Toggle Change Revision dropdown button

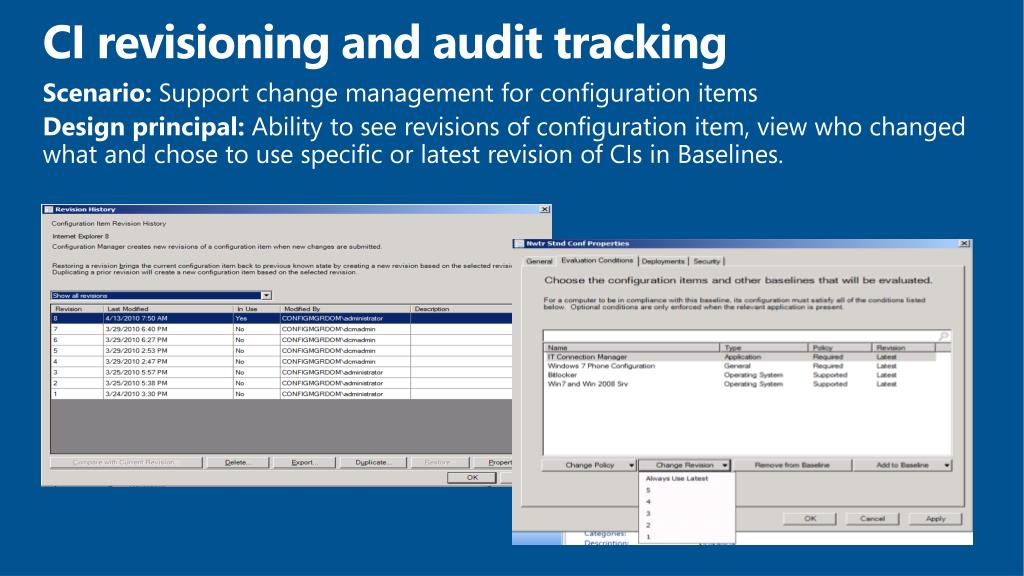(x=684, y=465)
